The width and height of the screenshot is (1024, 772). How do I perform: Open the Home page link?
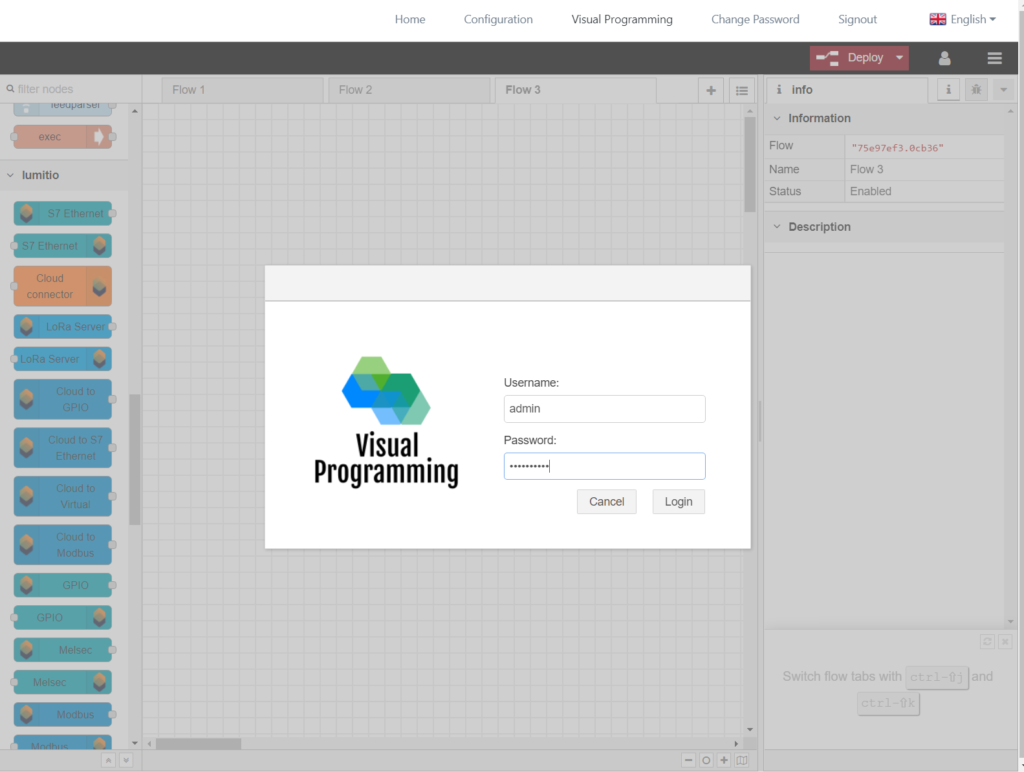410,20
